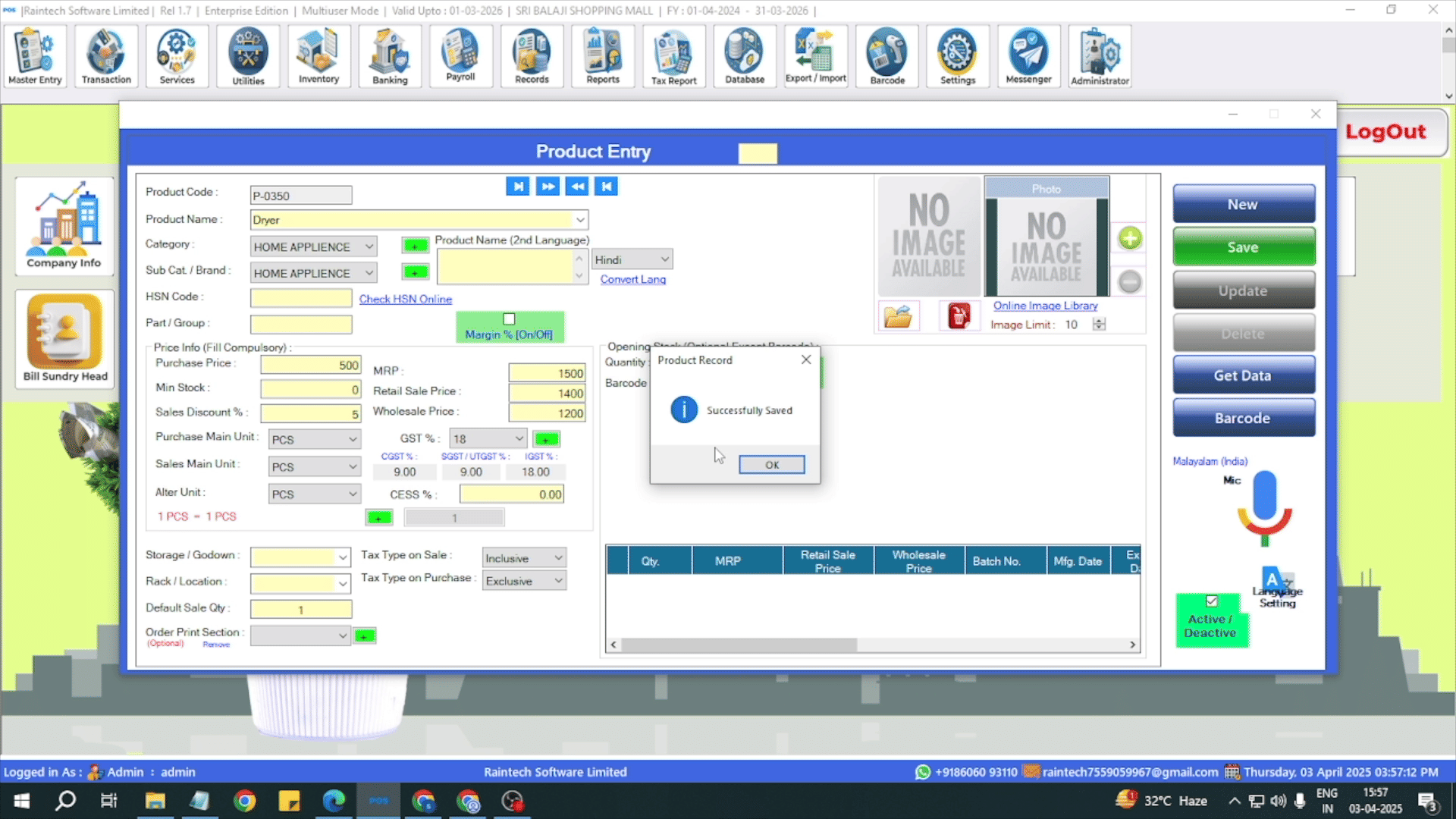Expand the Category dropdown
The width and height of the screenshot is (1456, 819).
click(369, 246)
